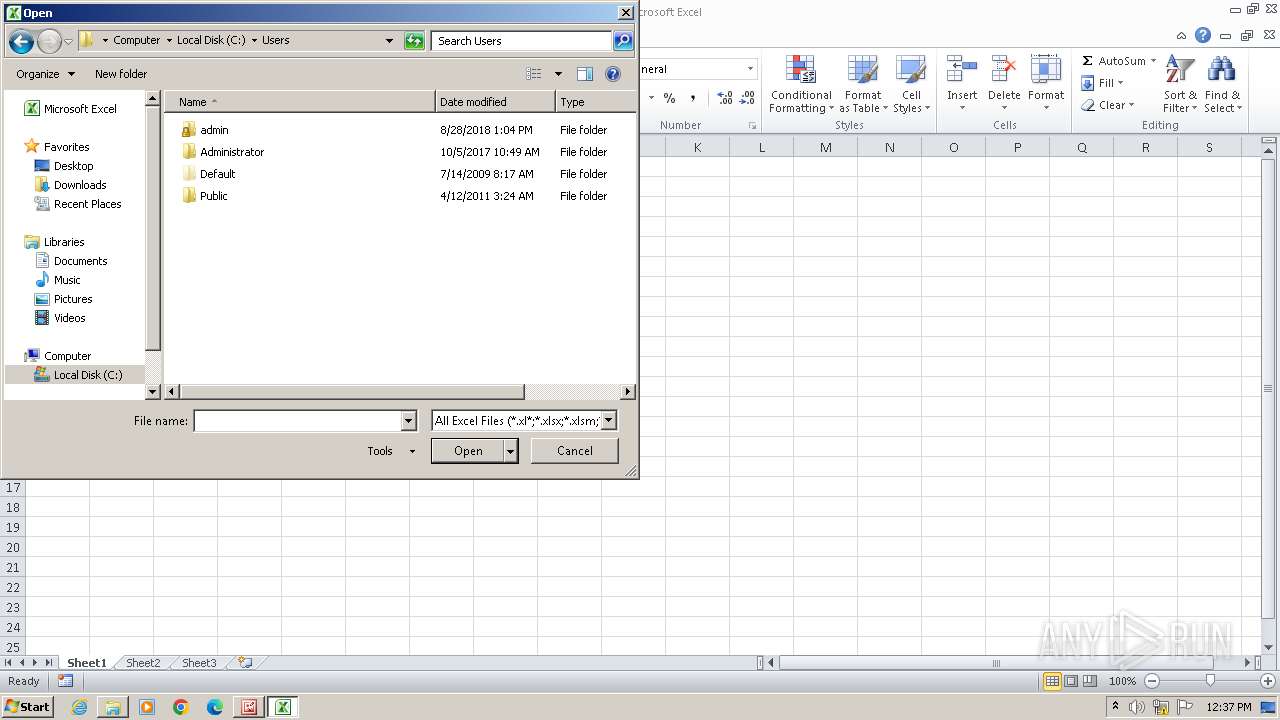Click the Excel zoom slider
The image size is (1280, 720).
[1210, 681]
